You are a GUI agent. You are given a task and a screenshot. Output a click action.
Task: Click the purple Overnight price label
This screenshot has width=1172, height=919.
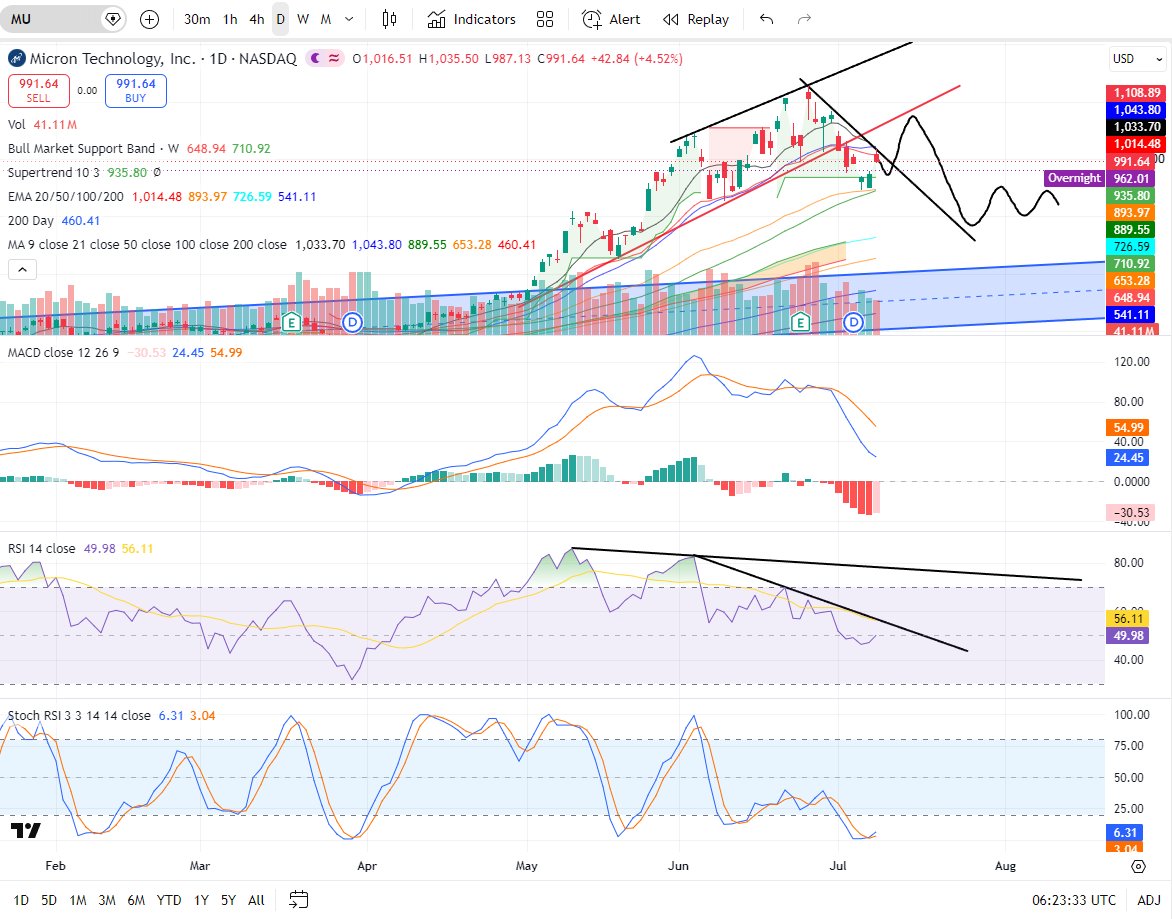click(x=1073, y=178)
